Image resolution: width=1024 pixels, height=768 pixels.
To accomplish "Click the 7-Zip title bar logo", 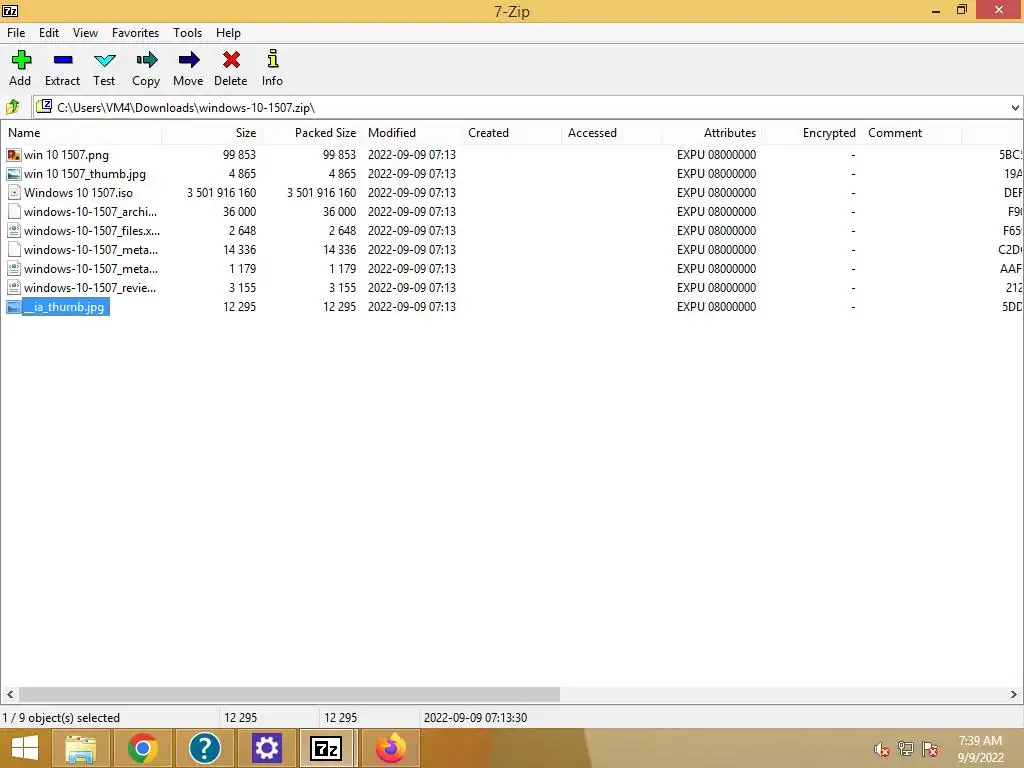I will pyautogui.click(x=10, y=10).
